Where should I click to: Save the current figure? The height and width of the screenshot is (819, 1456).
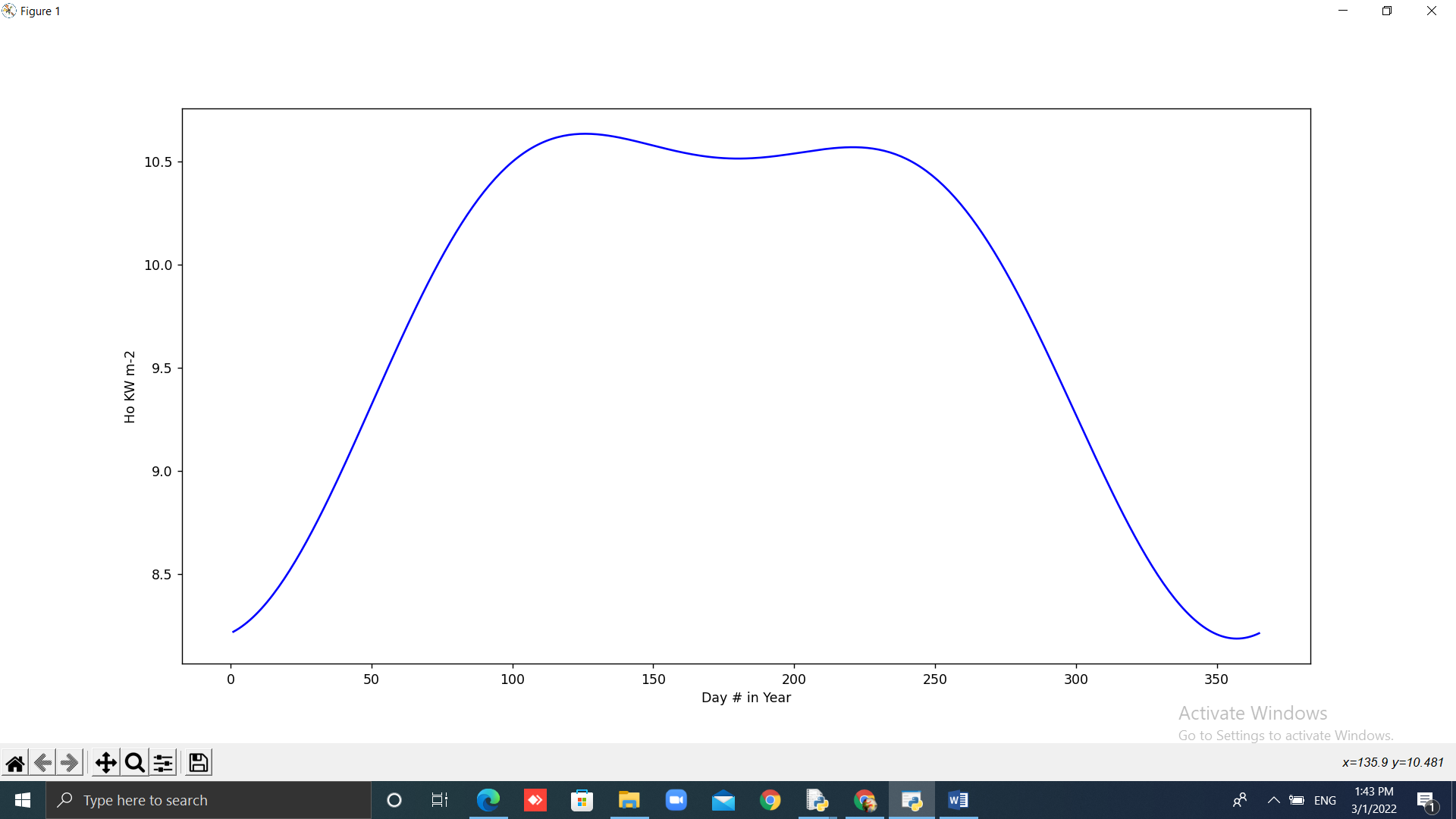[197, 762]
